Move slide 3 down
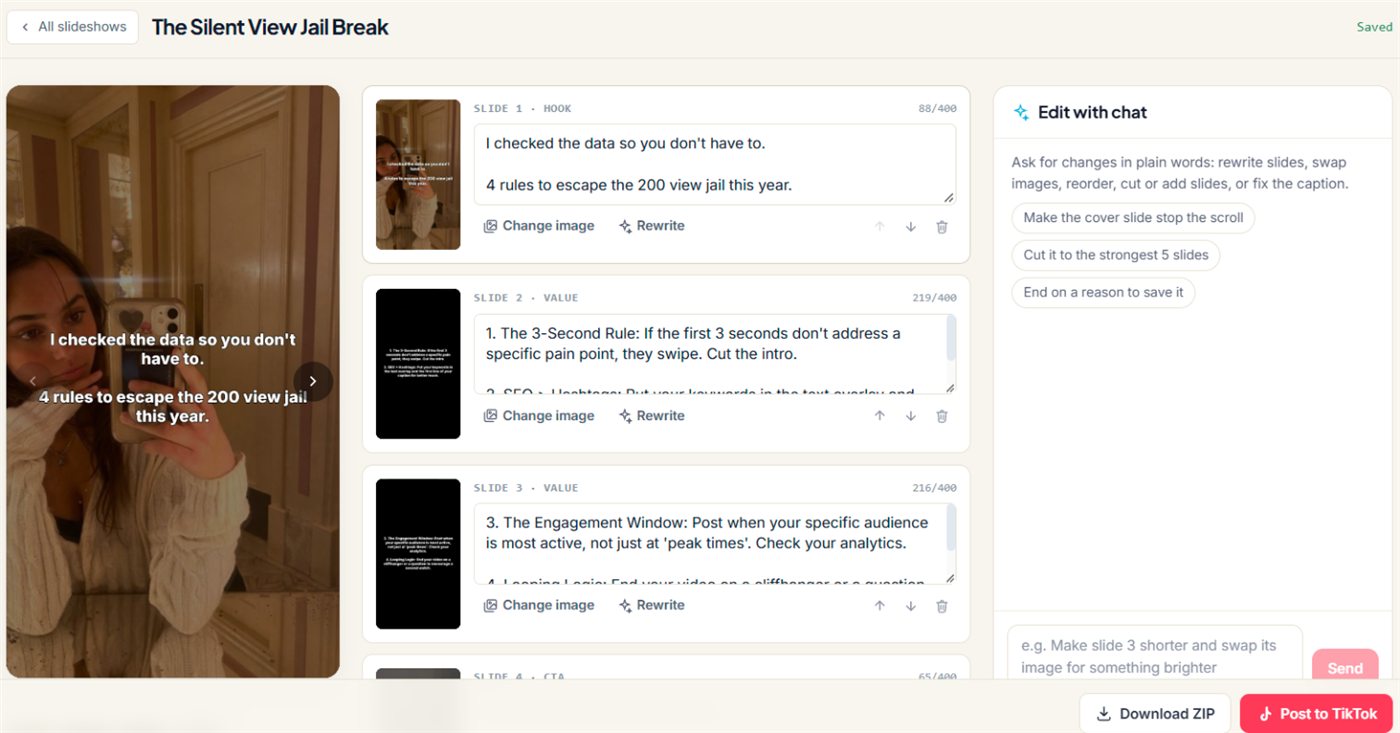Image resolution: width=1400 pixels, height=733 pixels. point(911,606)
